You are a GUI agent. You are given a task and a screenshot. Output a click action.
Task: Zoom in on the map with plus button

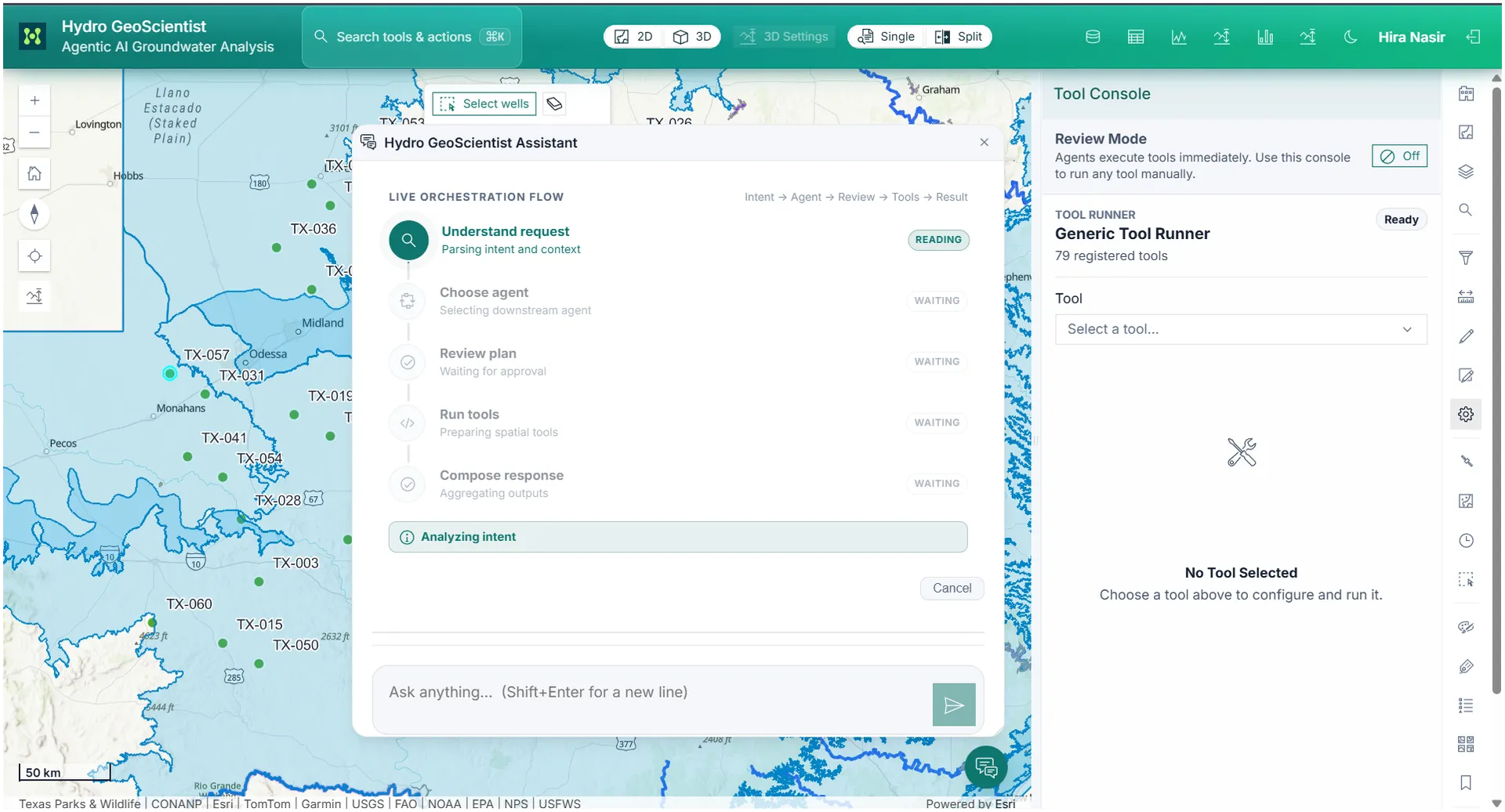coord(34,100)
